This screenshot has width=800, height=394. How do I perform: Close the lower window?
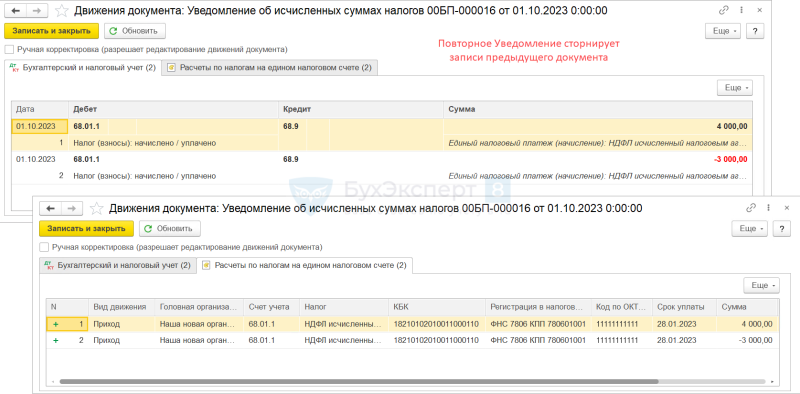point(786,208)
